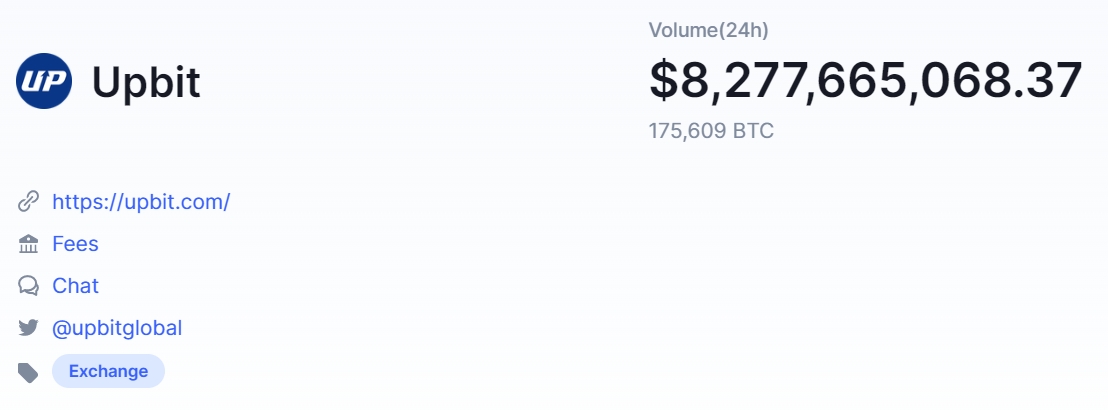
Task: Open the https://upbit.com/ website link
Action: [x=141, y=202]
